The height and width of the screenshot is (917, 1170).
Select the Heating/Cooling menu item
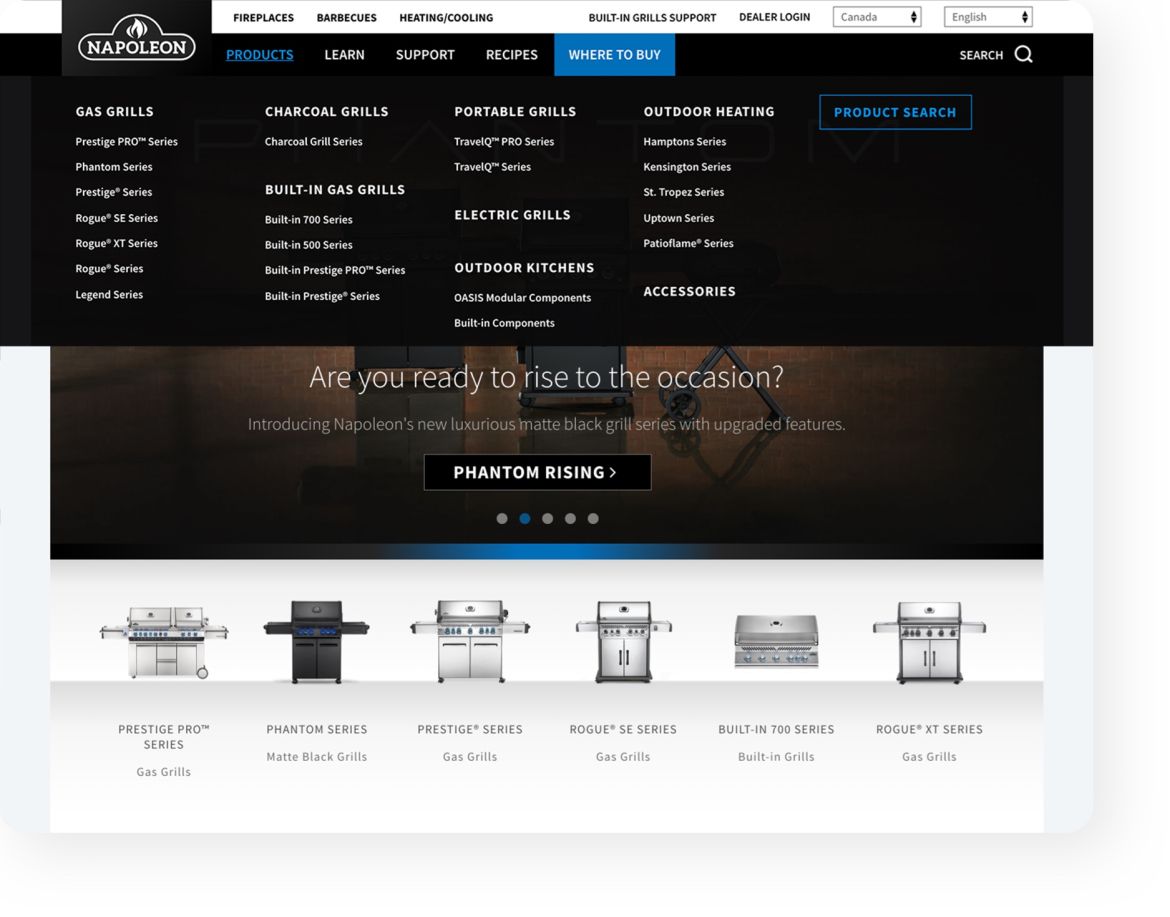445,17
